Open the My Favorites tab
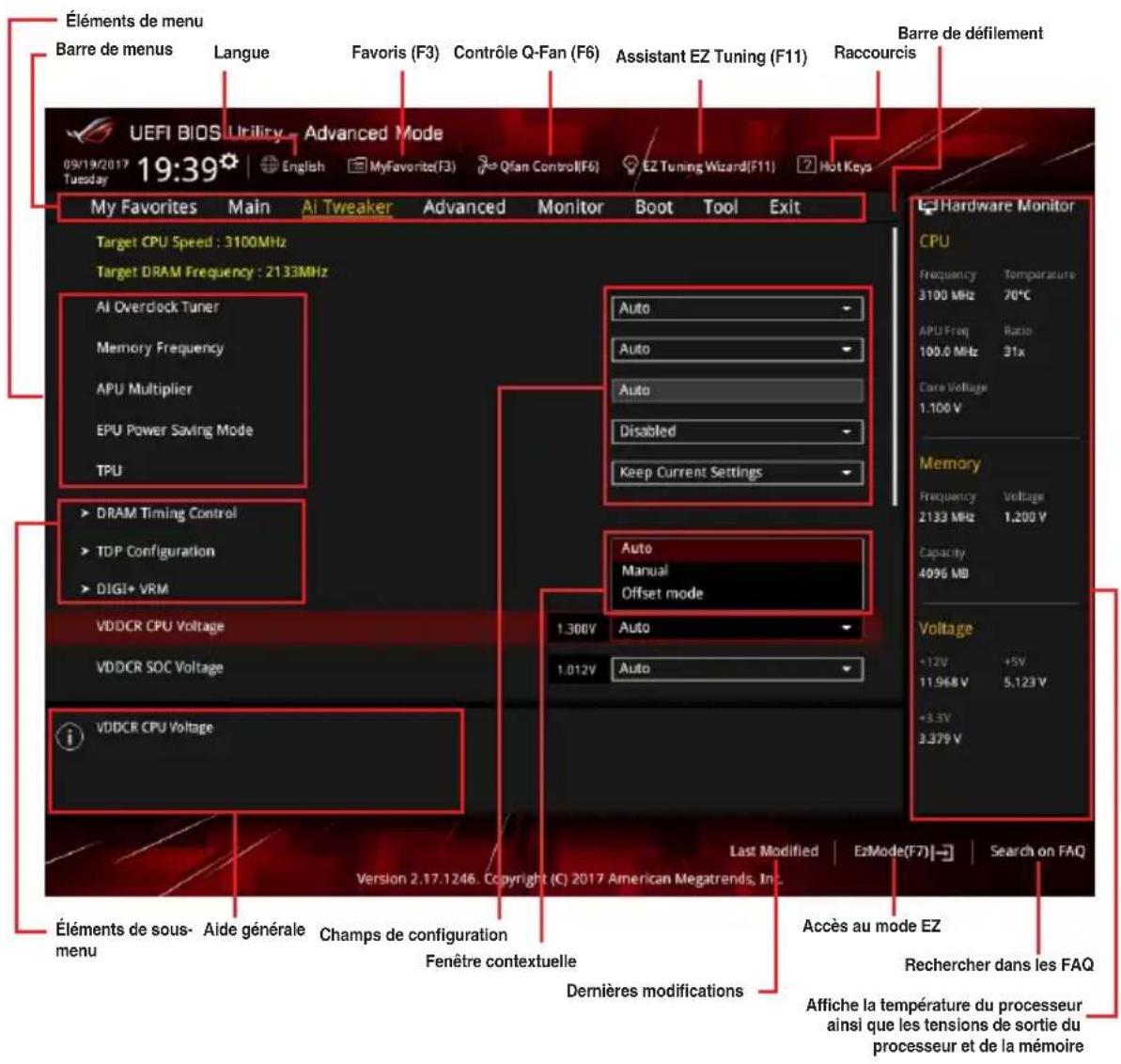 coord(144,208)
